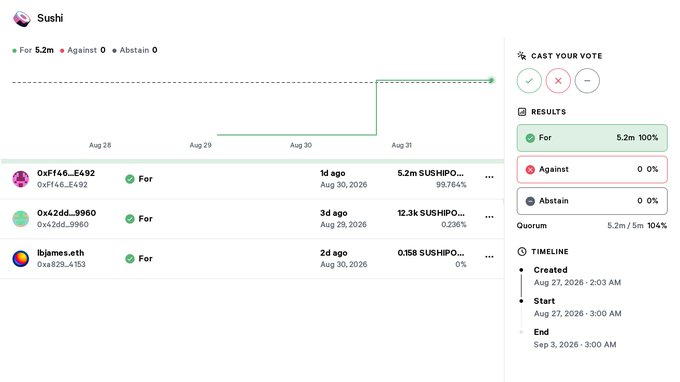Open voter profile lbjames.eth

pyautogui.click(x=61, y=253)
